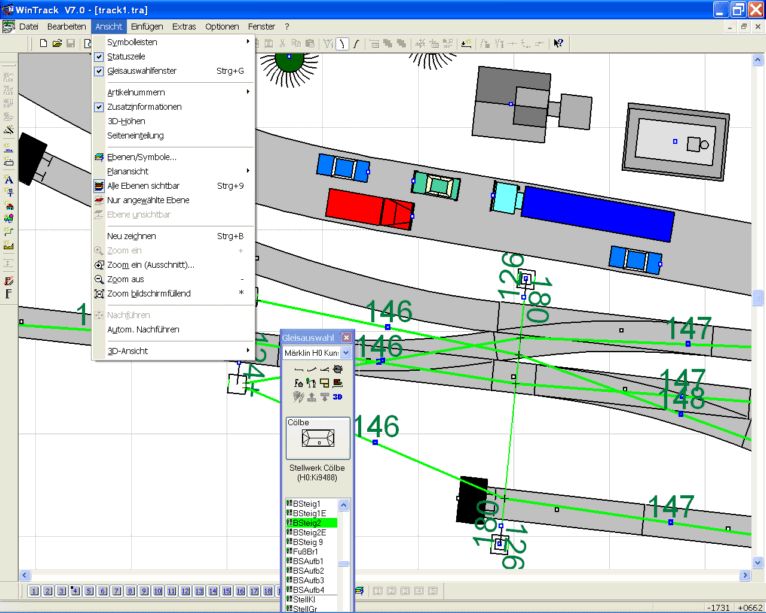Select BSteig2E in the track list
The image size is (766, 613).
[311, 533]
